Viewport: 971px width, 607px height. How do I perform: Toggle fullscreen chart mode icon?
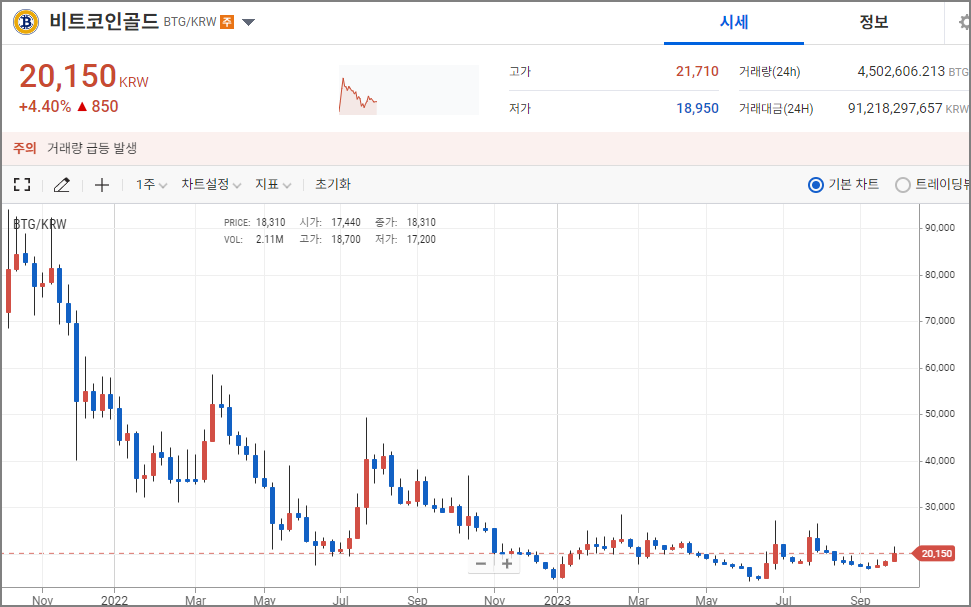[x=22, y=185]
